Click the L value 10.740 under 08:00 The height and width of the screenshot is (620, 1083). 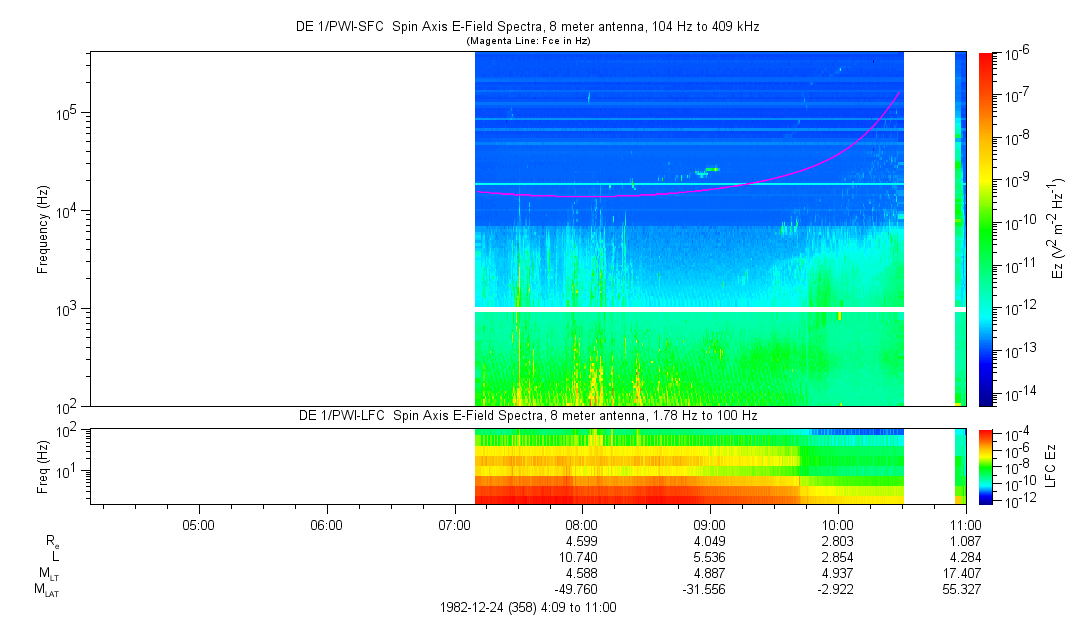click(582, 557)
